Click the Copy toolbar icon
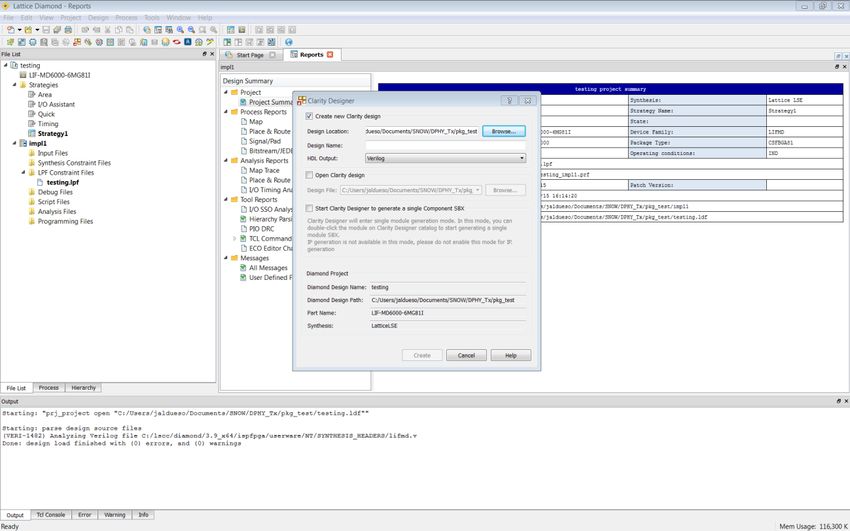Screen dimensions: 850x531 (x=119, y=30)
